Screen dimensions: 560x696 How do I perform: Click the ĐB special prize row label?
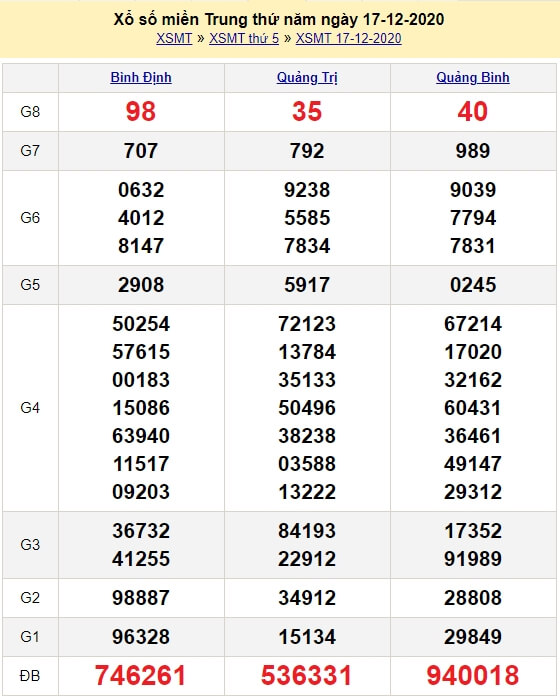tap(30, 676)
